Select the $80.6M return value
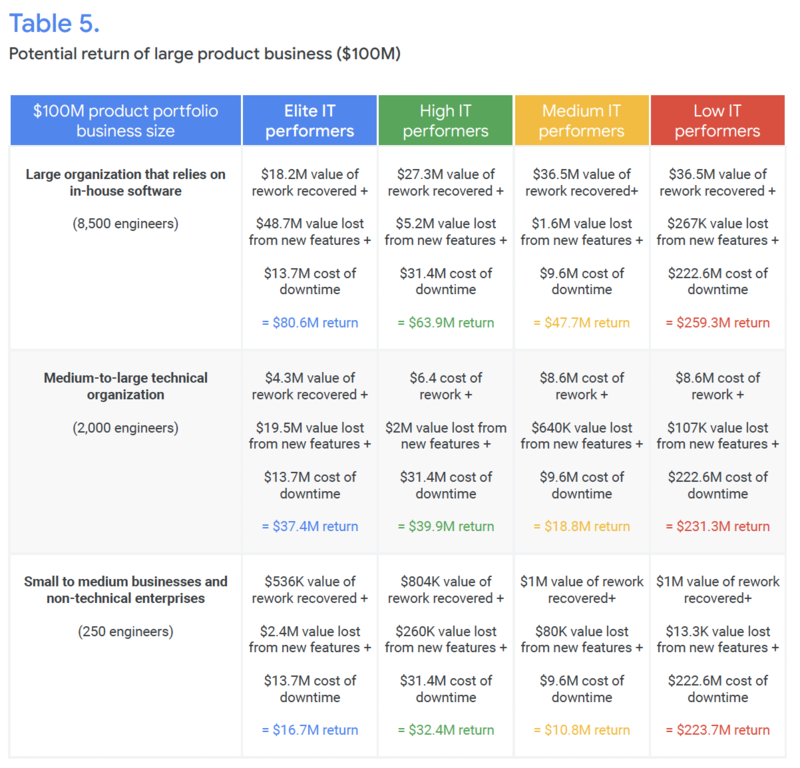This screenshot has height=768, width=800. (310, 323)
